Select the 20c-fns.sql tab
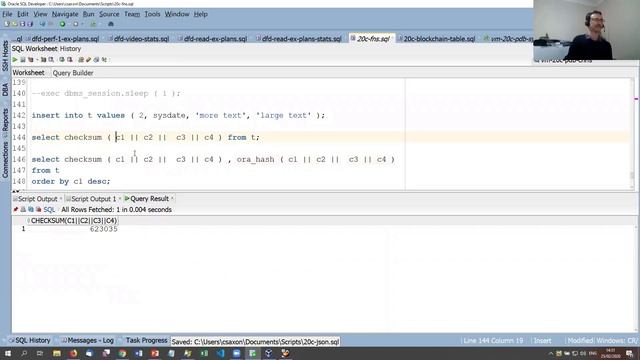This screenshot has width=640, height=360. pyautogui.click(x=371, y=39)
